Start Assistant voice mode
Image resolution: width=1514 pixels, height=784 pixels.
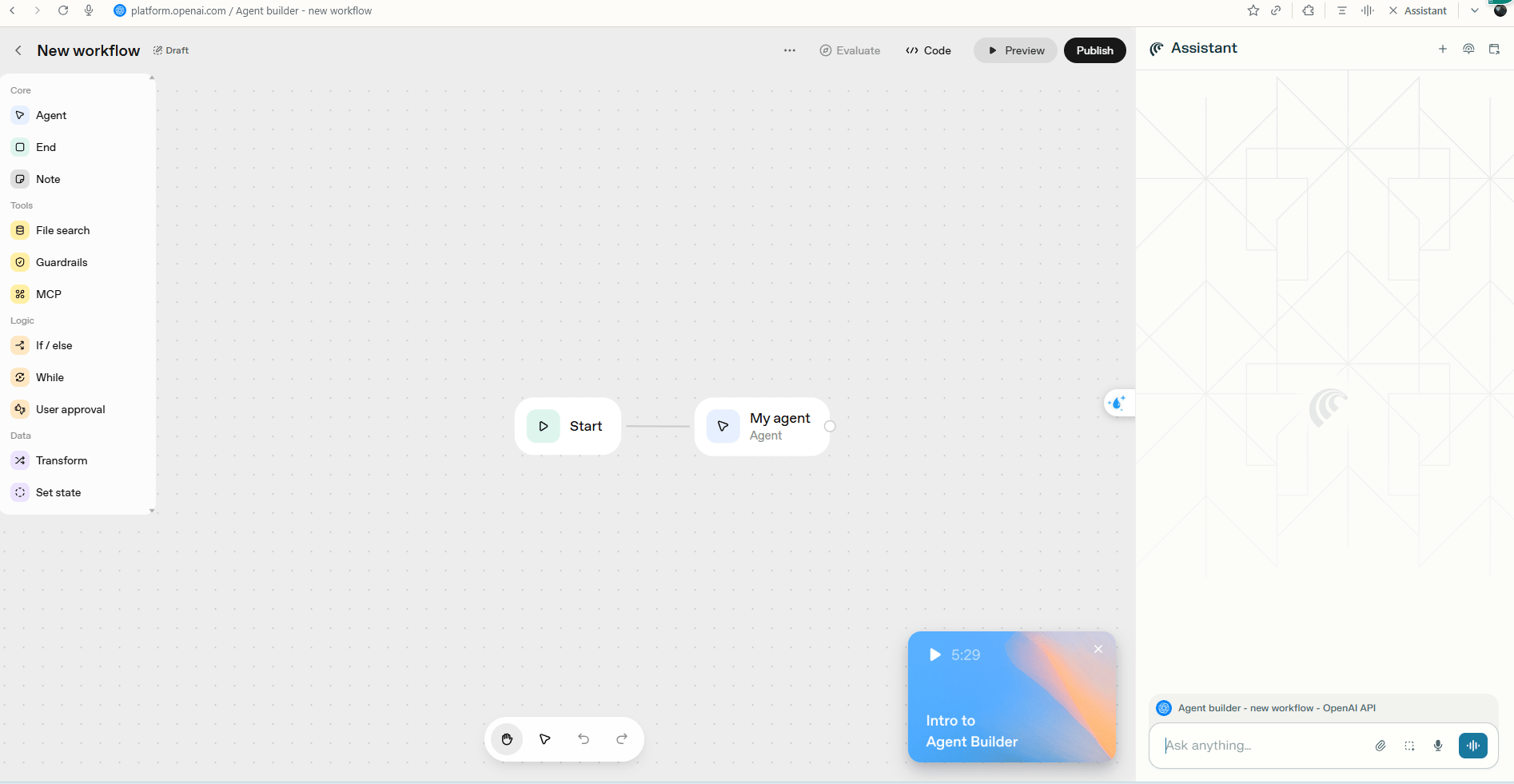pyautogui.click(x=1473, y=746)
